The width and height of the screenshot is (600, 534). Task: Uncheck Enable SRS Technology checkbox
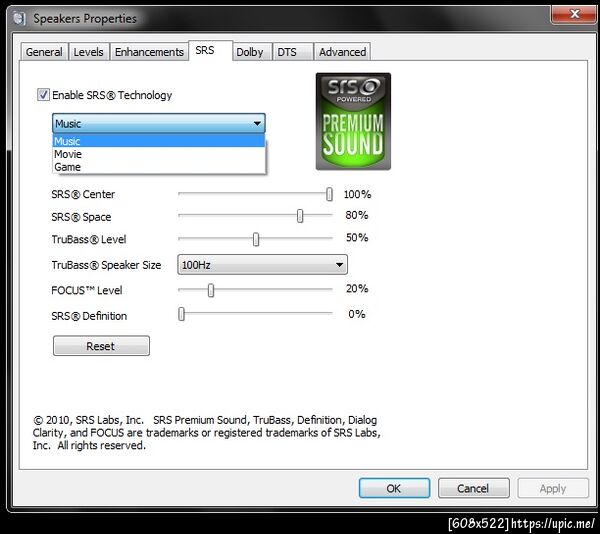[x=43, y=94]
